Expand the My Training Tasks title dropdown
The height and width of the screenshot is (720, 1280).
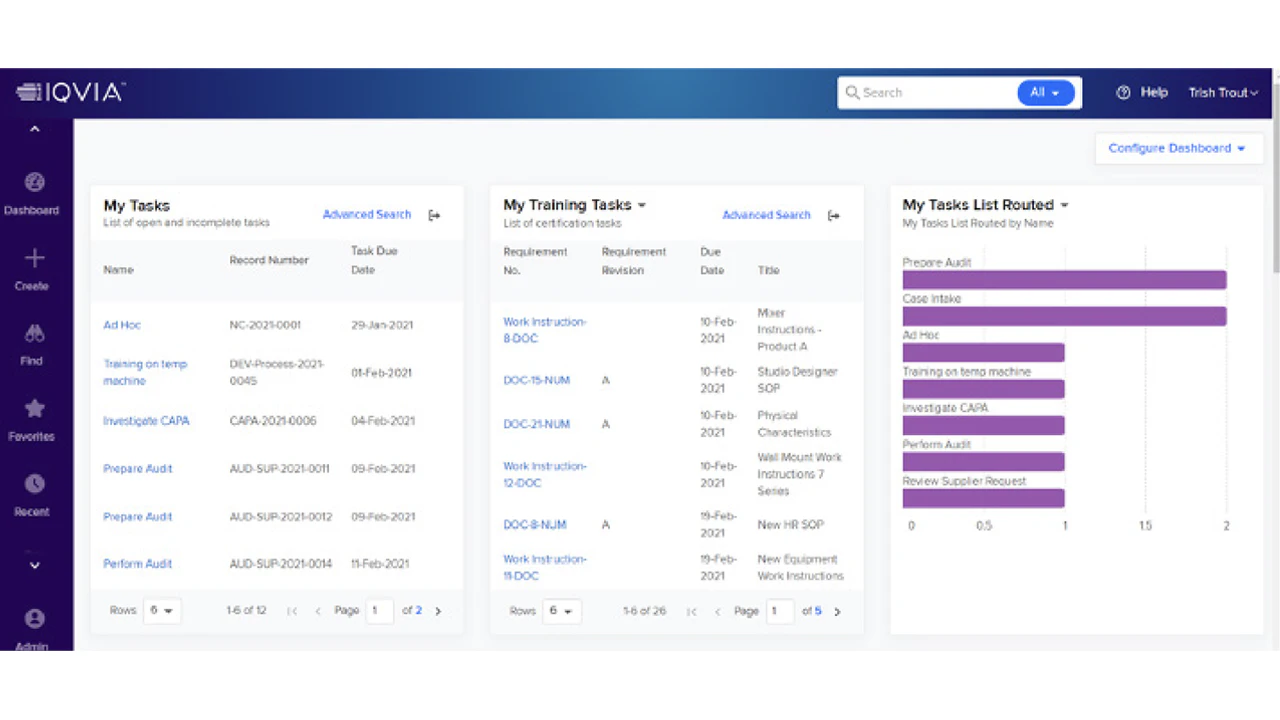tap(641, 204)
